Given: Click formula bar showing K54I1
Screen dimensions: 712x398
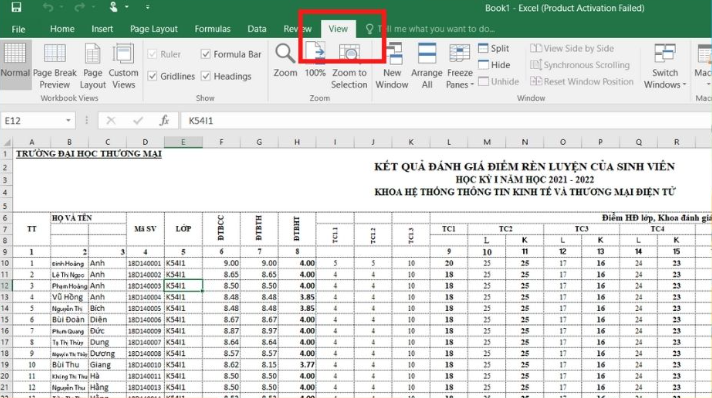Looking at the screenshot, I should (x=445, y=121).
